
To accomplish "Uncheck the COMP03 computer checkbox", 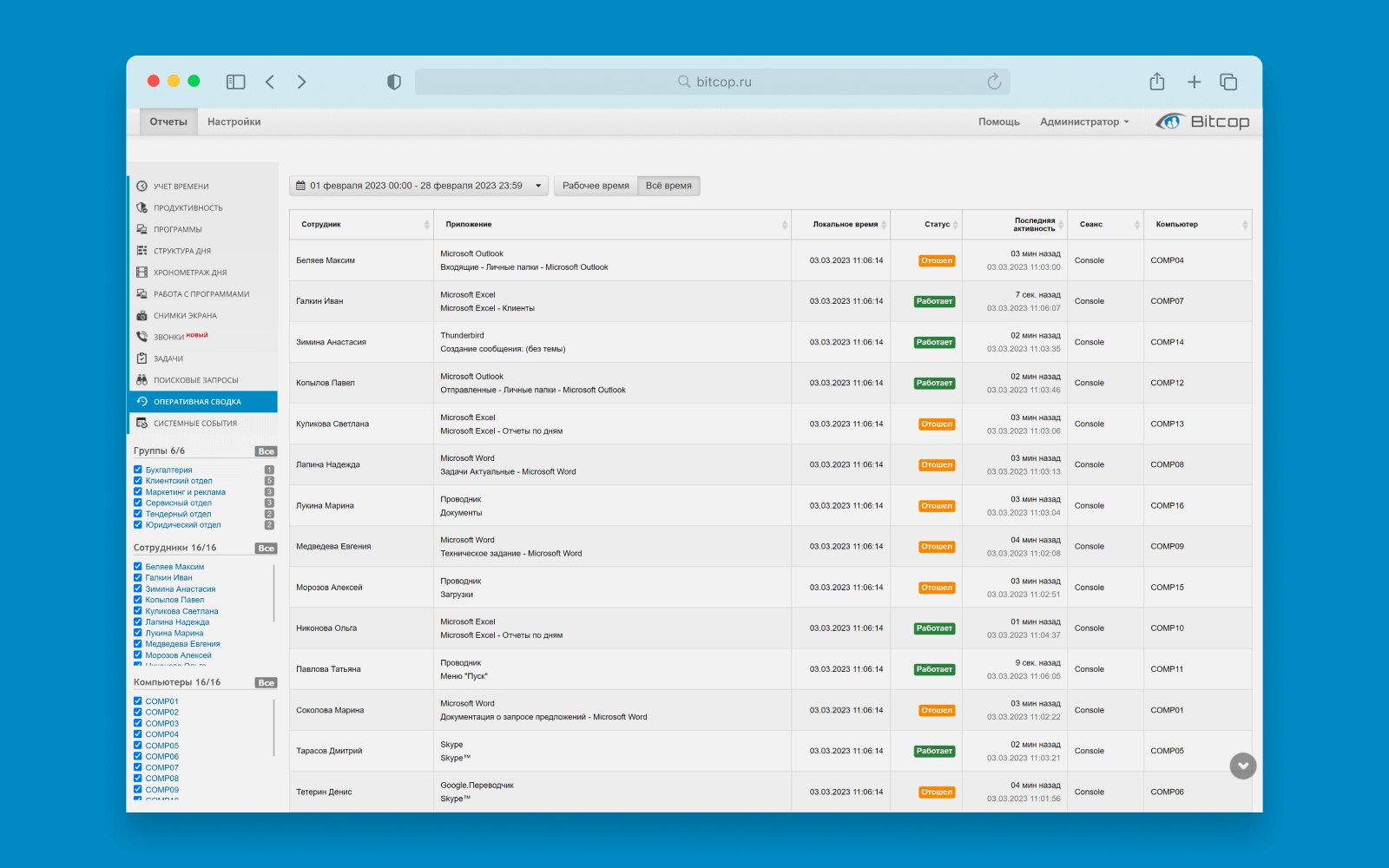I will click(138, 723).
